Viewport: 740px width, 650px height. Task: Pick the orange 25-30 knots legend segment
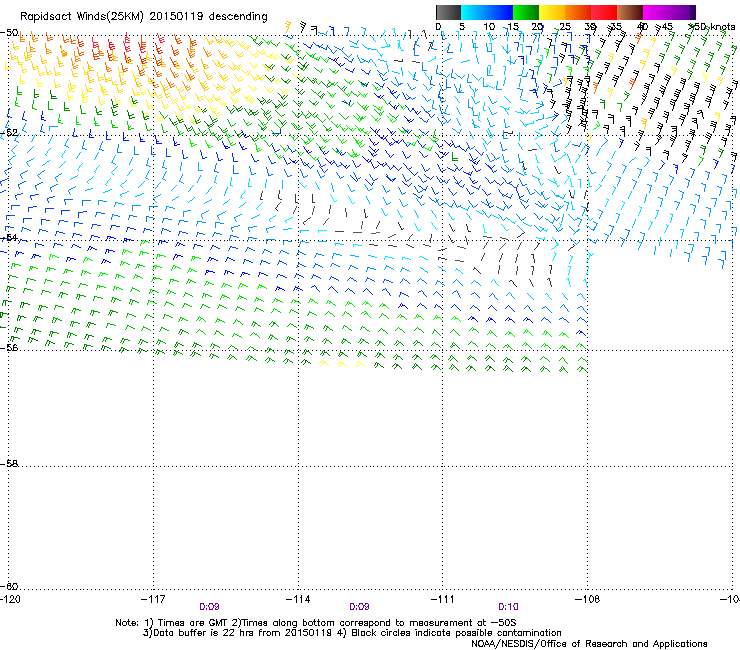point(578,12)
